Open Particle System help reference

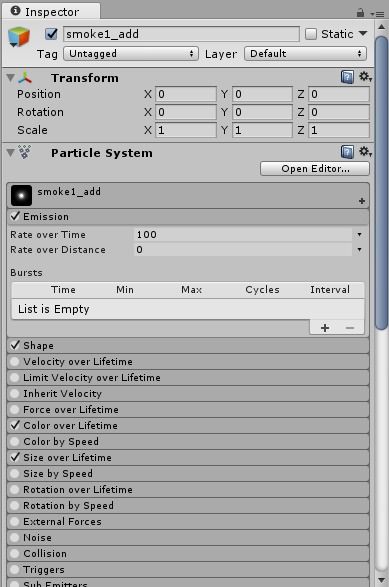(x=347, y=152)
